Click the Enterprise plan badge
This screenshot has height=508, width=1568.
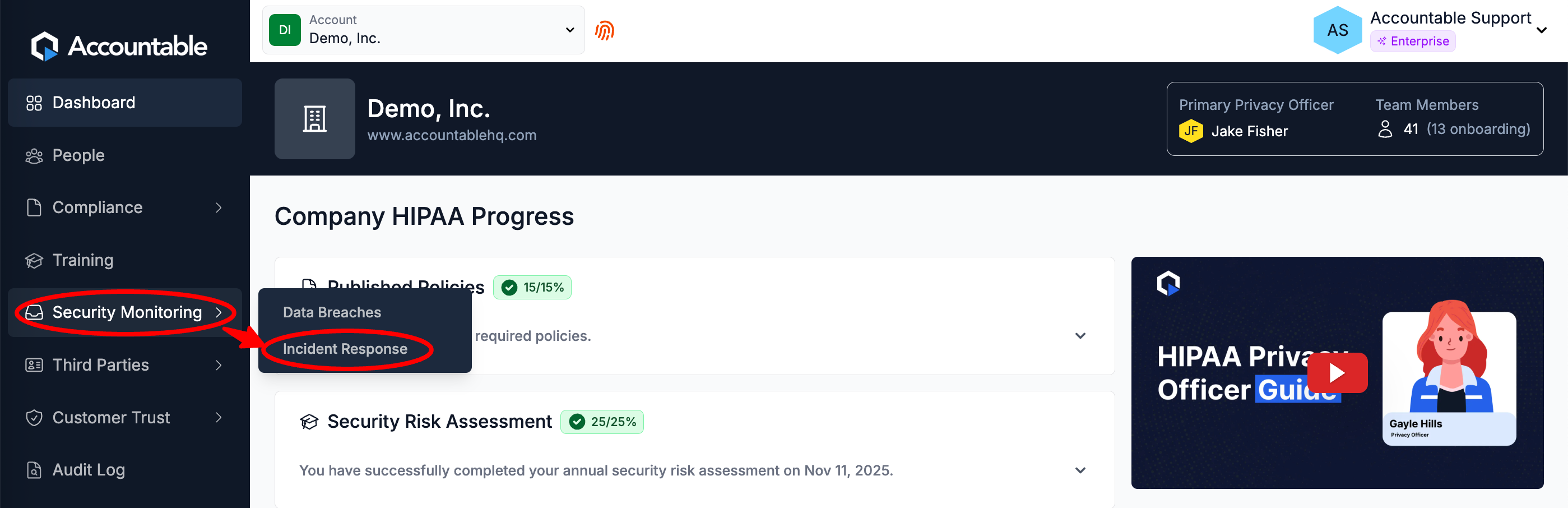[1412, 41]
